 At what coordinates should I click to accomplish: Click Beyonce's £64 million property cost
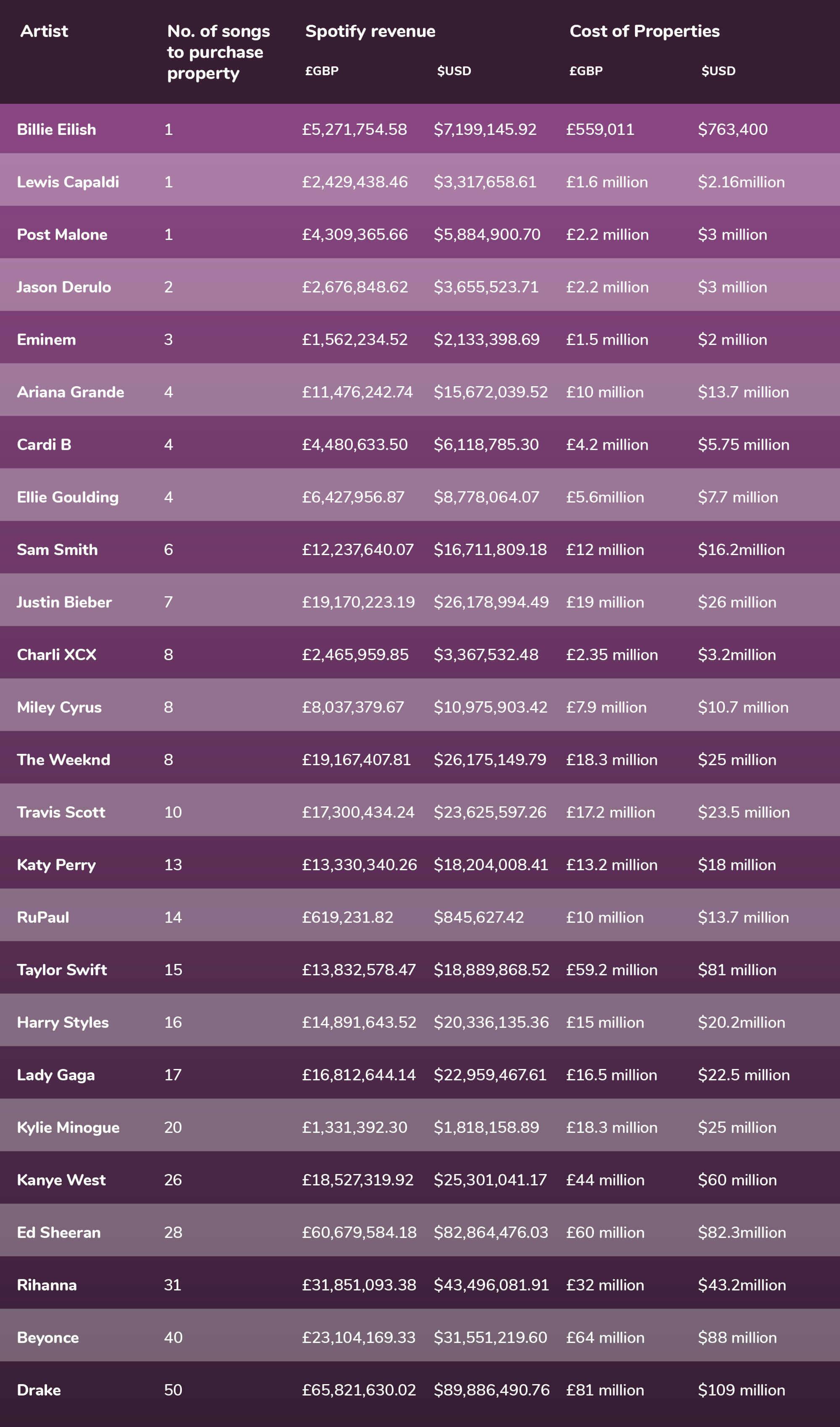604,1337
